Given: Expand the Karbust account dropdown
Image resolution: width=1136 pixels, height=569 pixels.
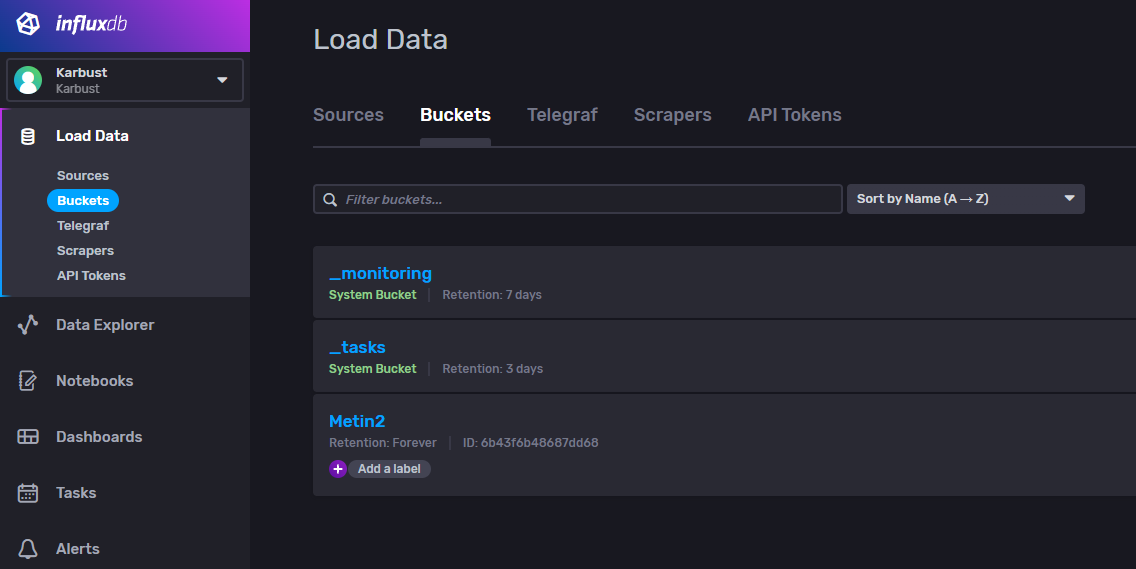Looking at the screenshot, I should 222,80.
